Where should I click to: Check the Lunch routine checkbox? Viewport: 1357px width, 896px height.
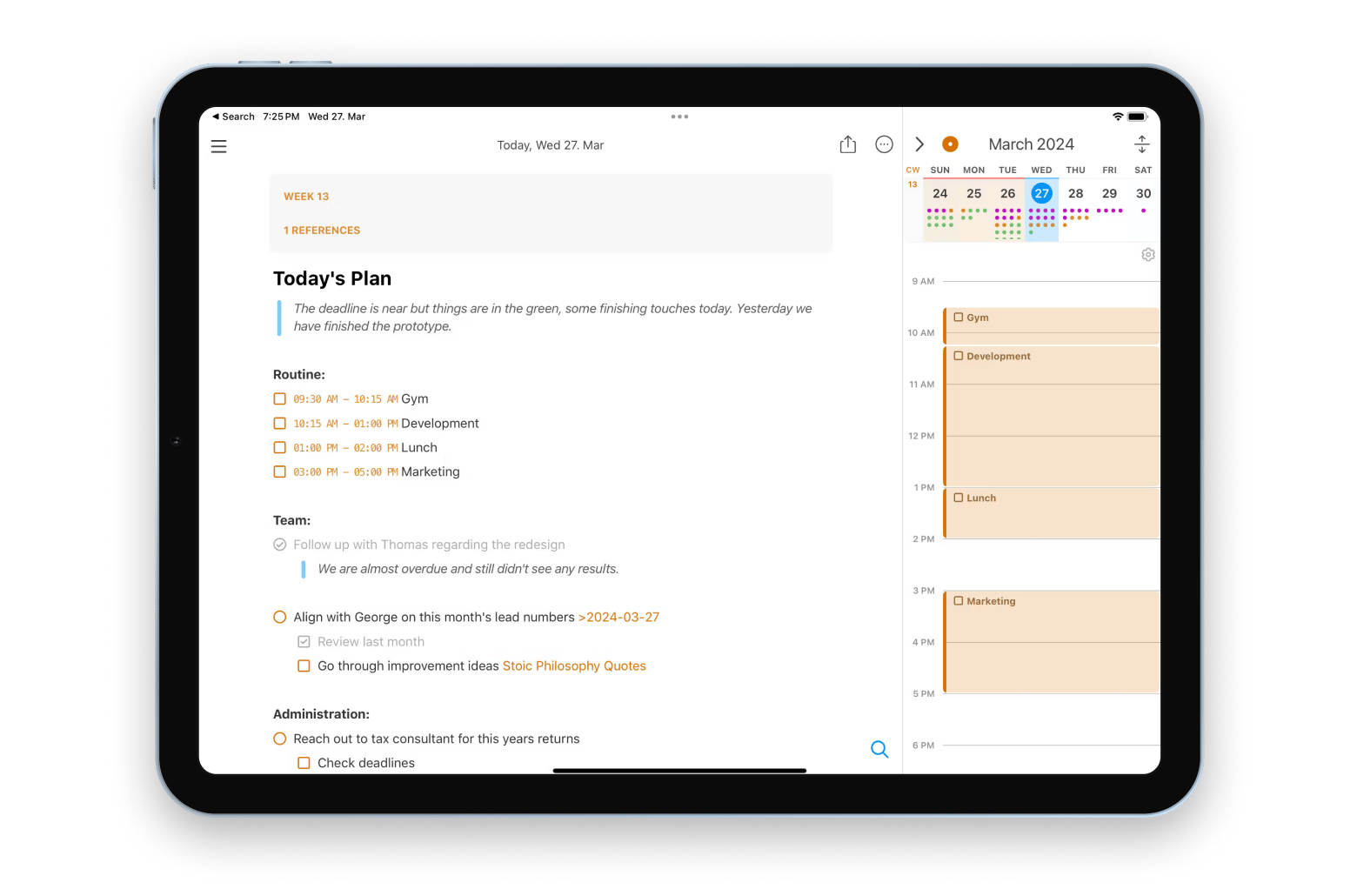[x=280, y=447]
